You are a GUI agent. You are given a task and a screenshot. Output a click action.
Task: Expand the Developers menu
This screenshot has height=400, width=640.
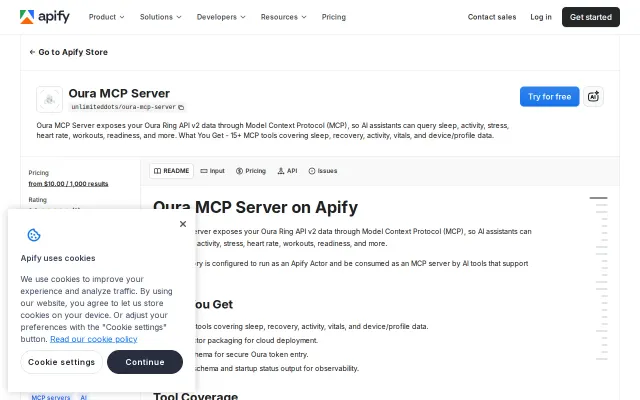point(221,17)
